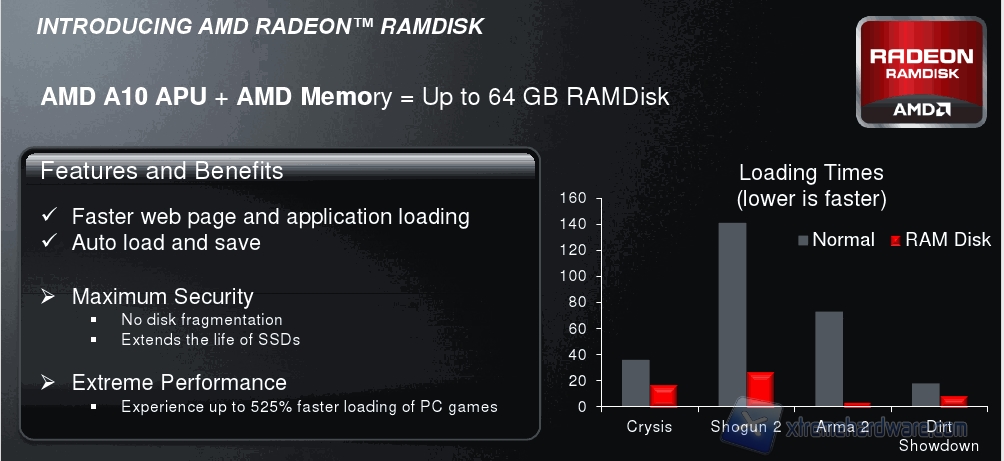Image resolution: width=1004 pixels, height=461 pixels.
Task: Click the checkmark beside Faster web page loading
Action: coord(48,216)
